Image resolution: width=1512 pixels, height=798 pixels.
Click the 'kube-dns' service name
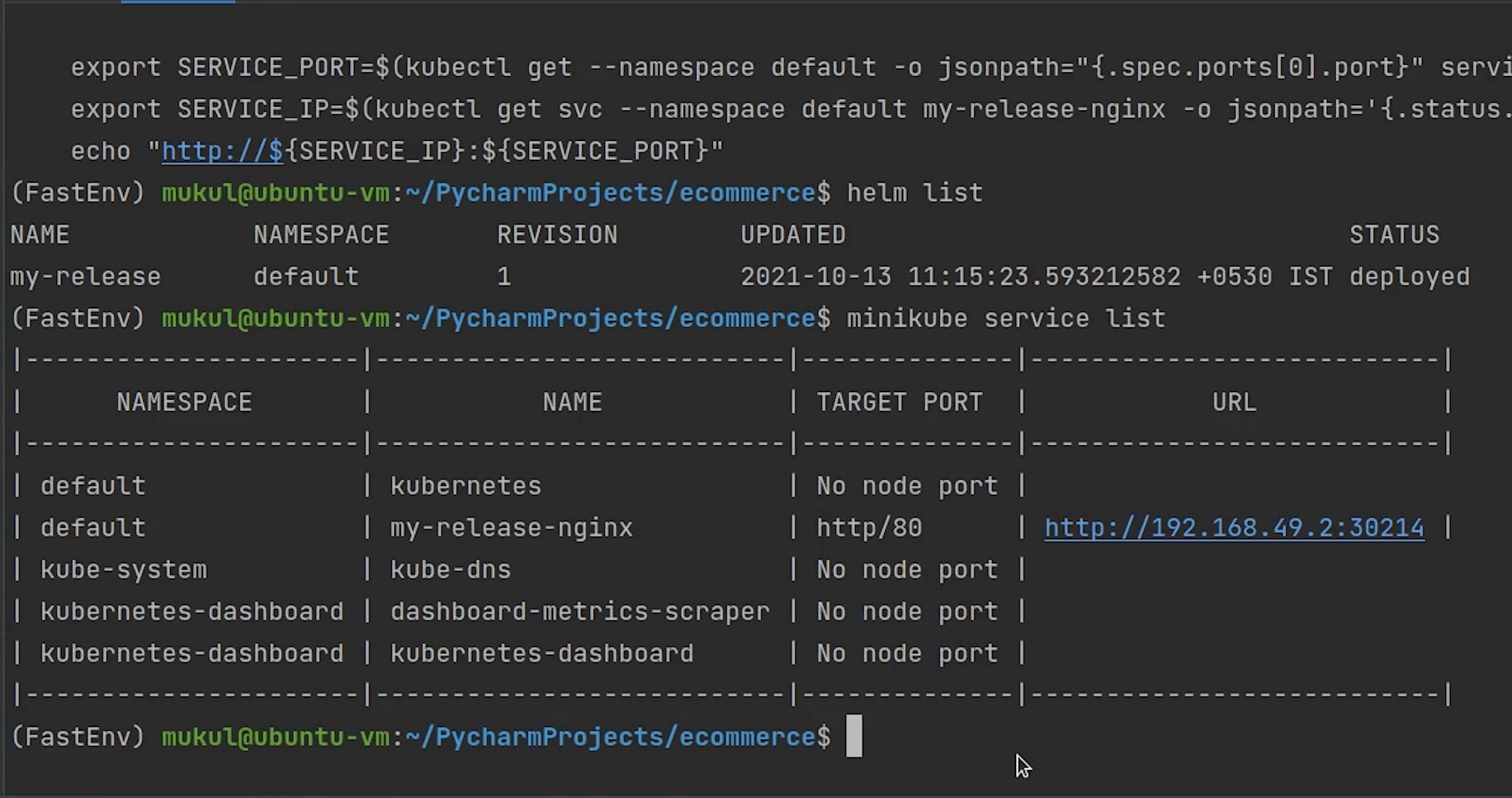pos(450,570)
